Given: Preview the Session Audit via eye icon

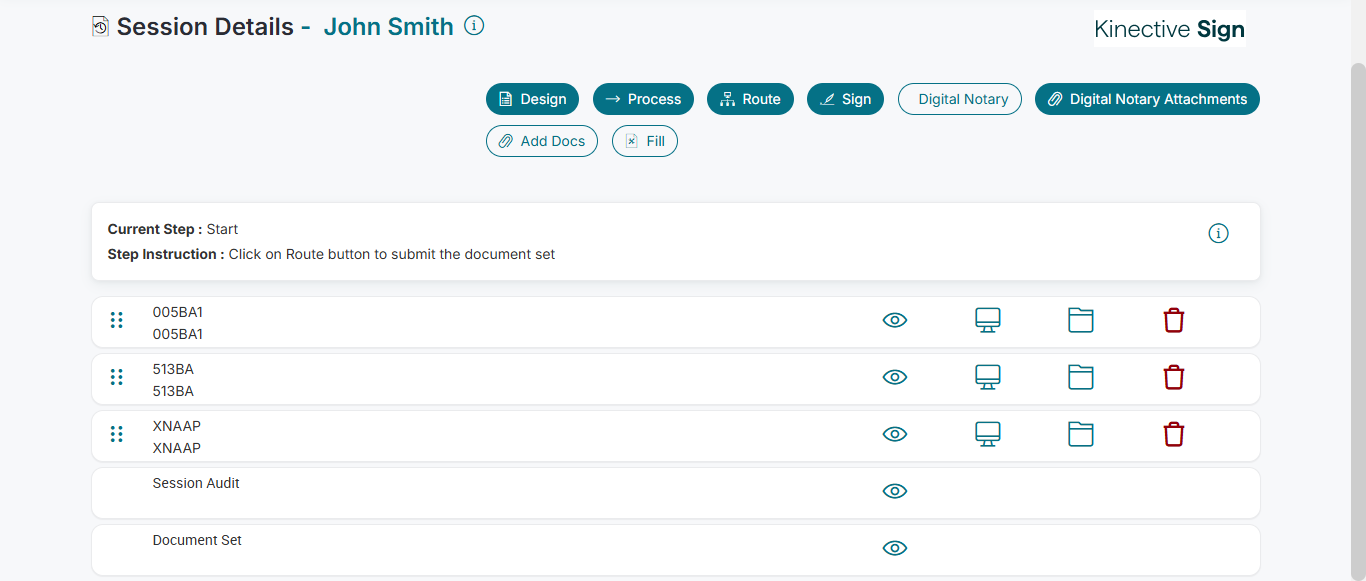Looking at the screenshot, I should 895,491.
